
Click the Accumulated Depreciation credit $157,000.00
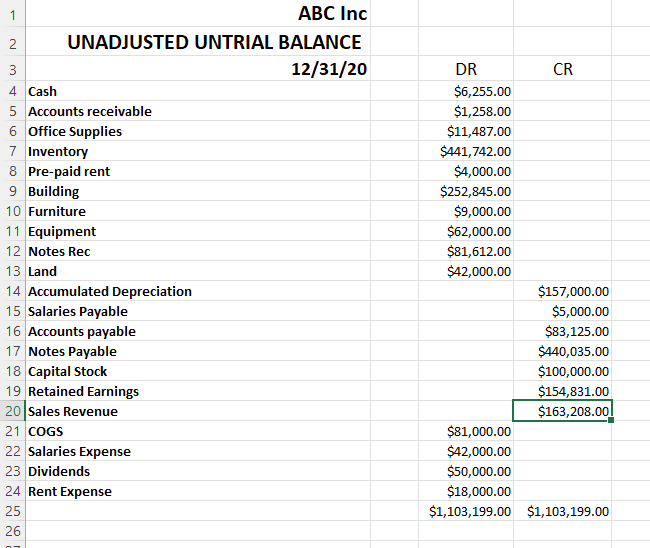point(562,291)
